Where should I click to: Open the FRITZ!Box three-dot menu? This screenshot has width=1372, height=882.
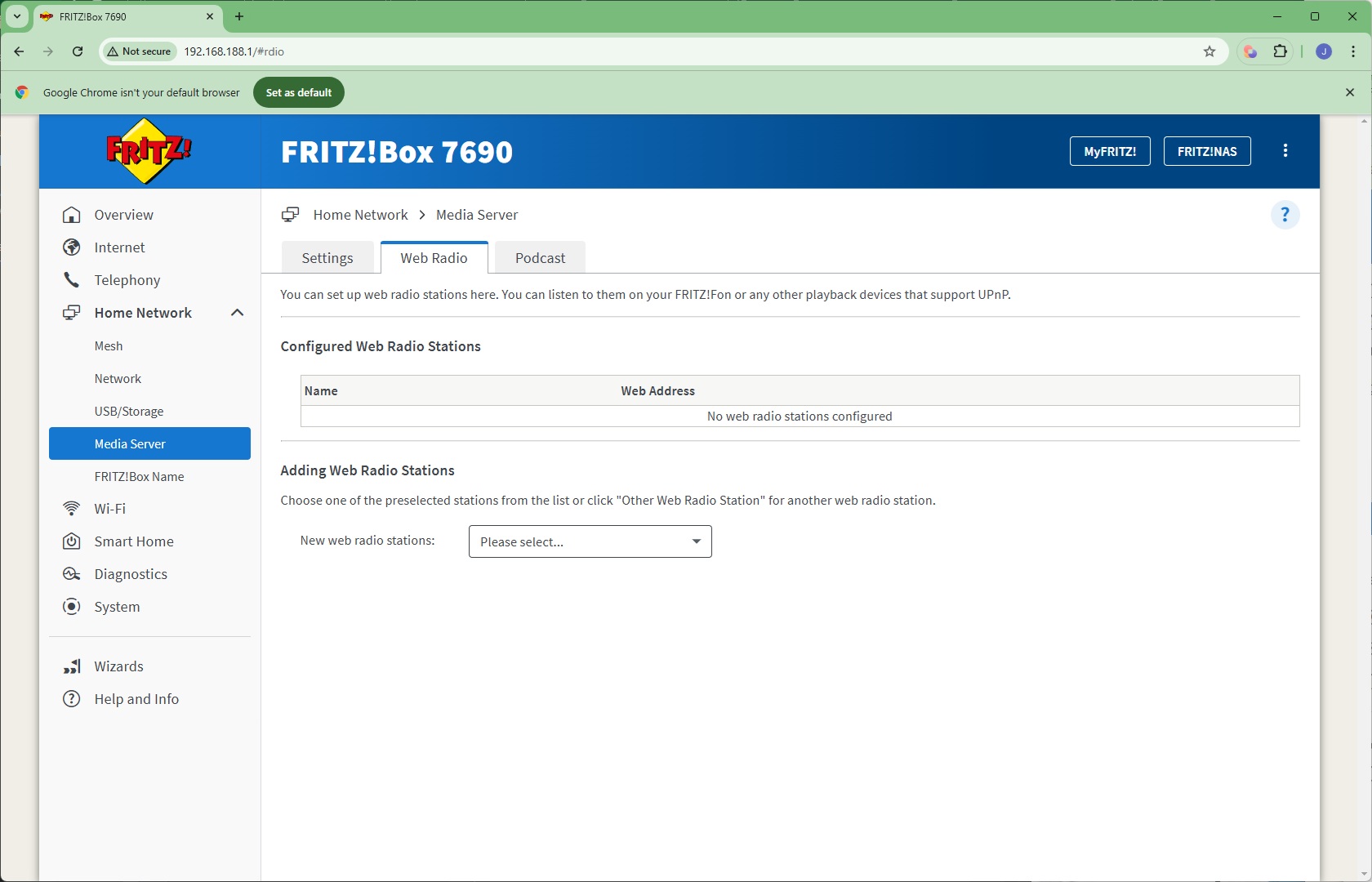click(x=1285, y=151)
